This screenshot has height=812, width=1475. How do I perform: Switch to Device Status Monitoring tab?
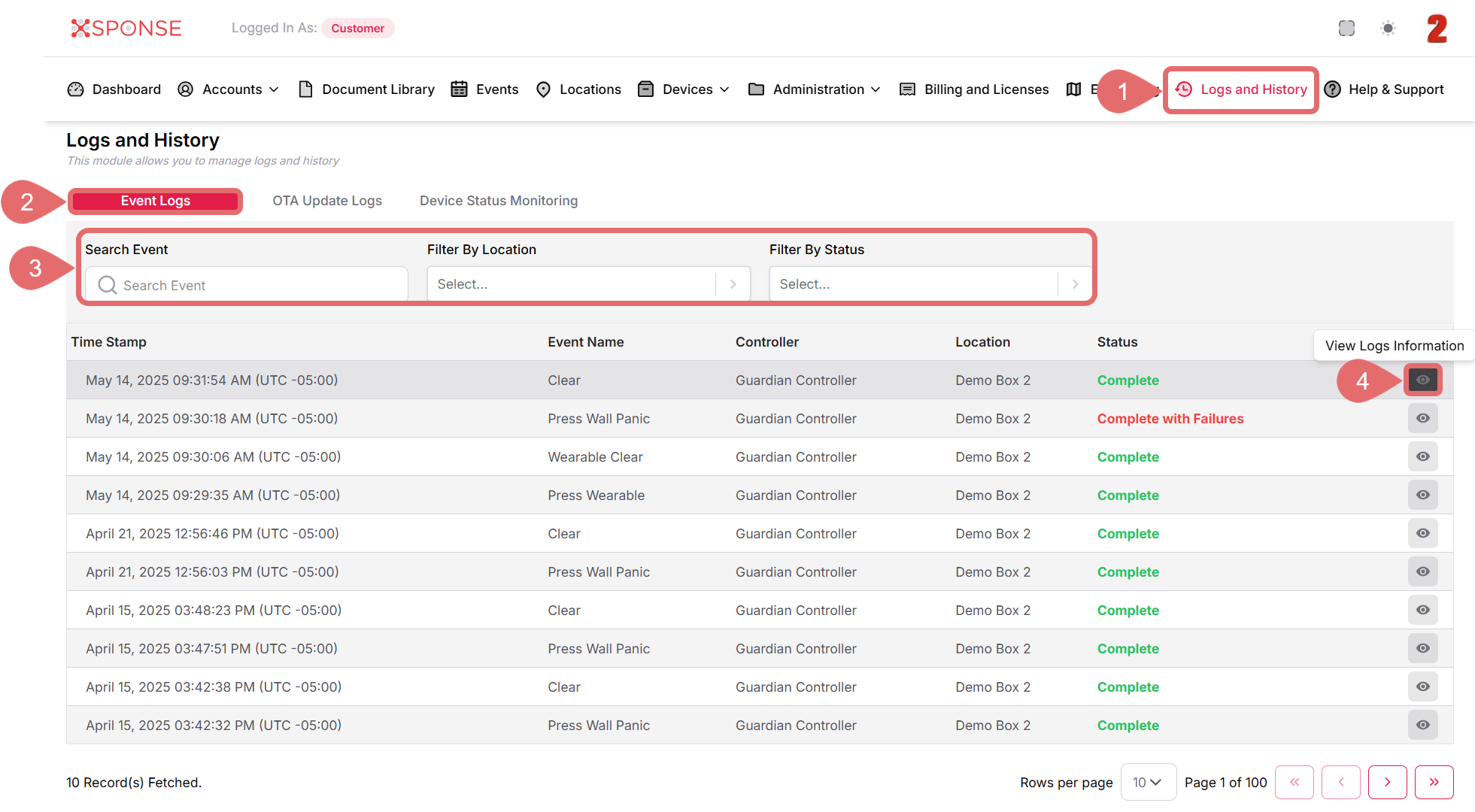[499, 201]
